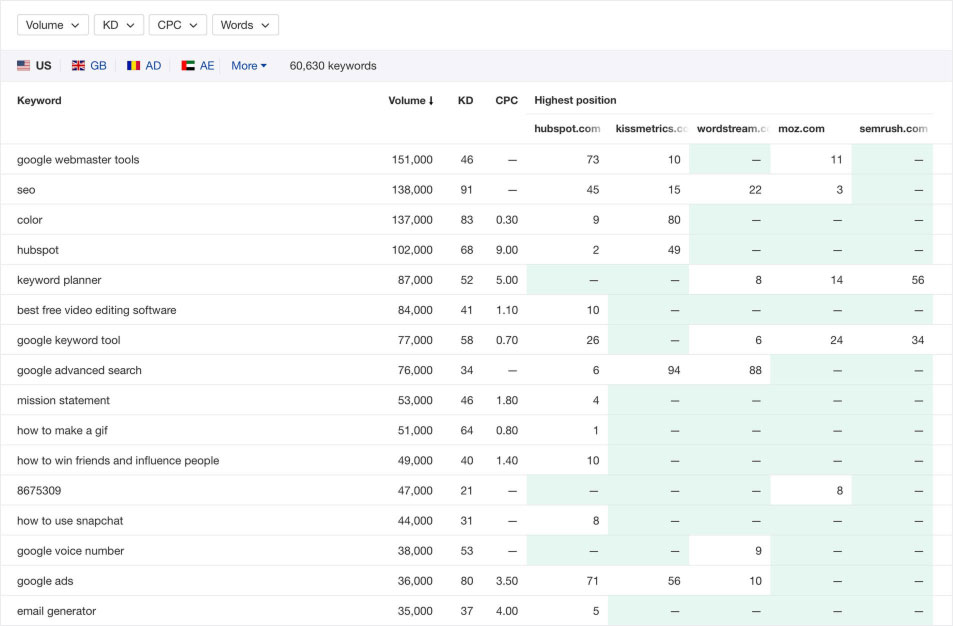The width and height of the screenshot is (953, 626).
Task: Open 'best free video editing software' keyword
Action: click(x=97, y=310)
